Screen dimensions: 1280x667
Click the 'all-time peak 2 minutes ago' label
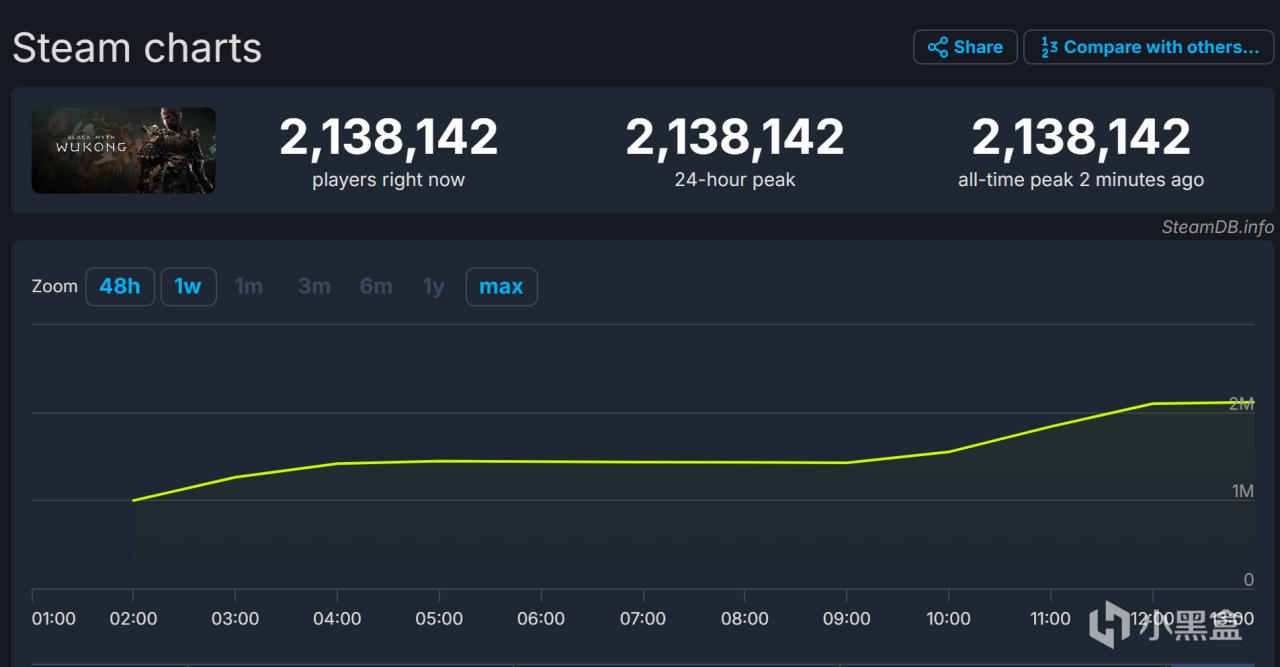(1081, 180)
